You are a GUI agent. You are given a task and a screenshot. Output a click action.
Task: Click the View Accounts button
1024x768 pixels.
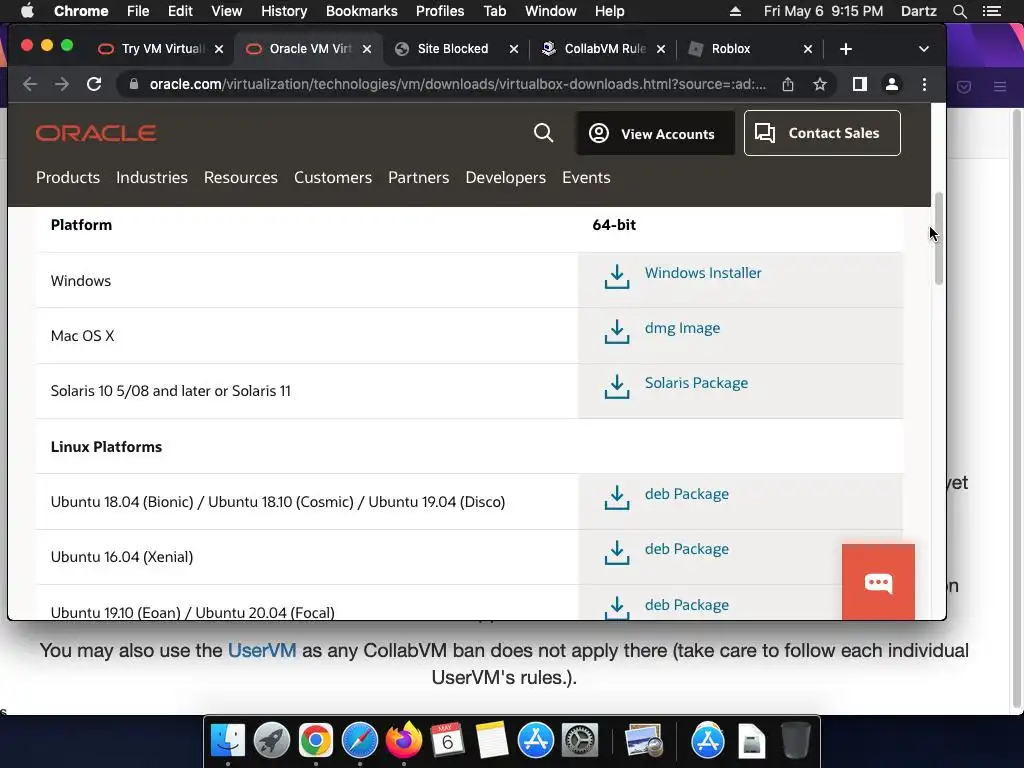point(655,133)
